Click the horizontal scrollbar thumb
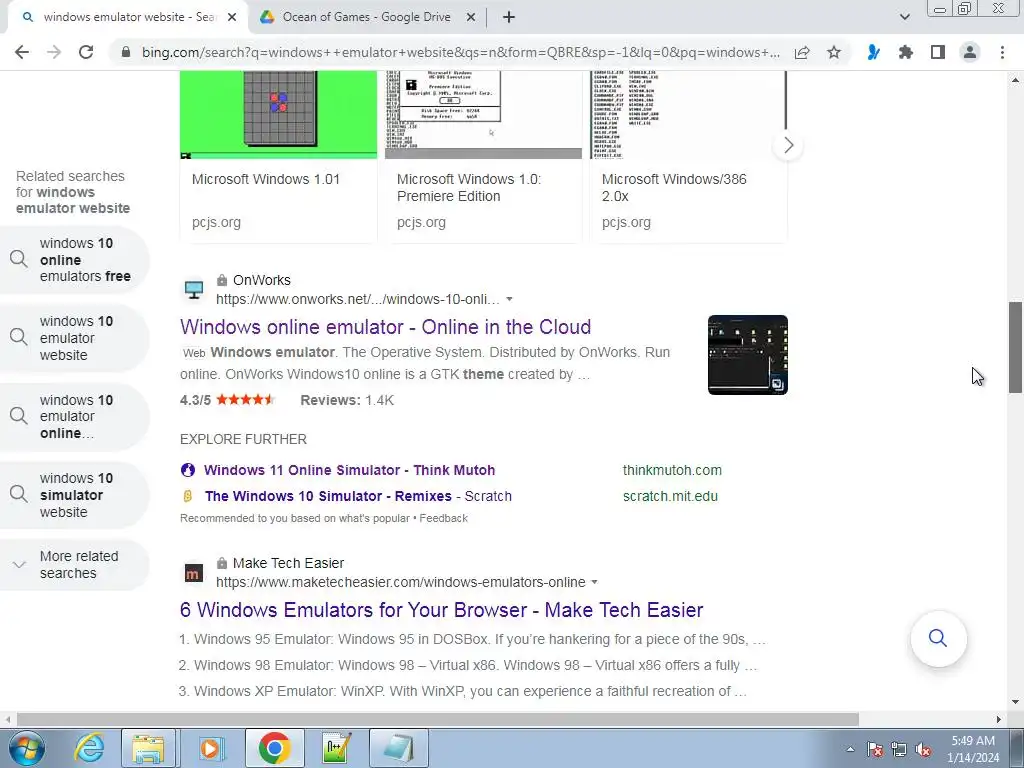The image size is (1024, 768). point(438,720)
